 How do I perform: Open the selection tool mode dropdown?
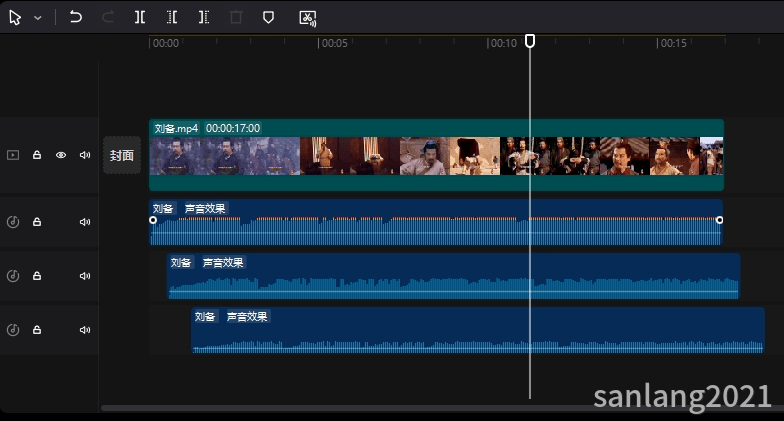point(38,18)
